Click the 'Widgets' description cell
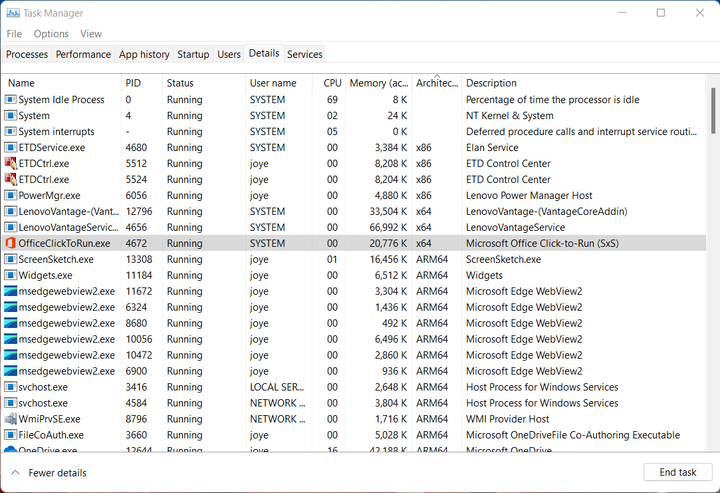 (484, 275)
